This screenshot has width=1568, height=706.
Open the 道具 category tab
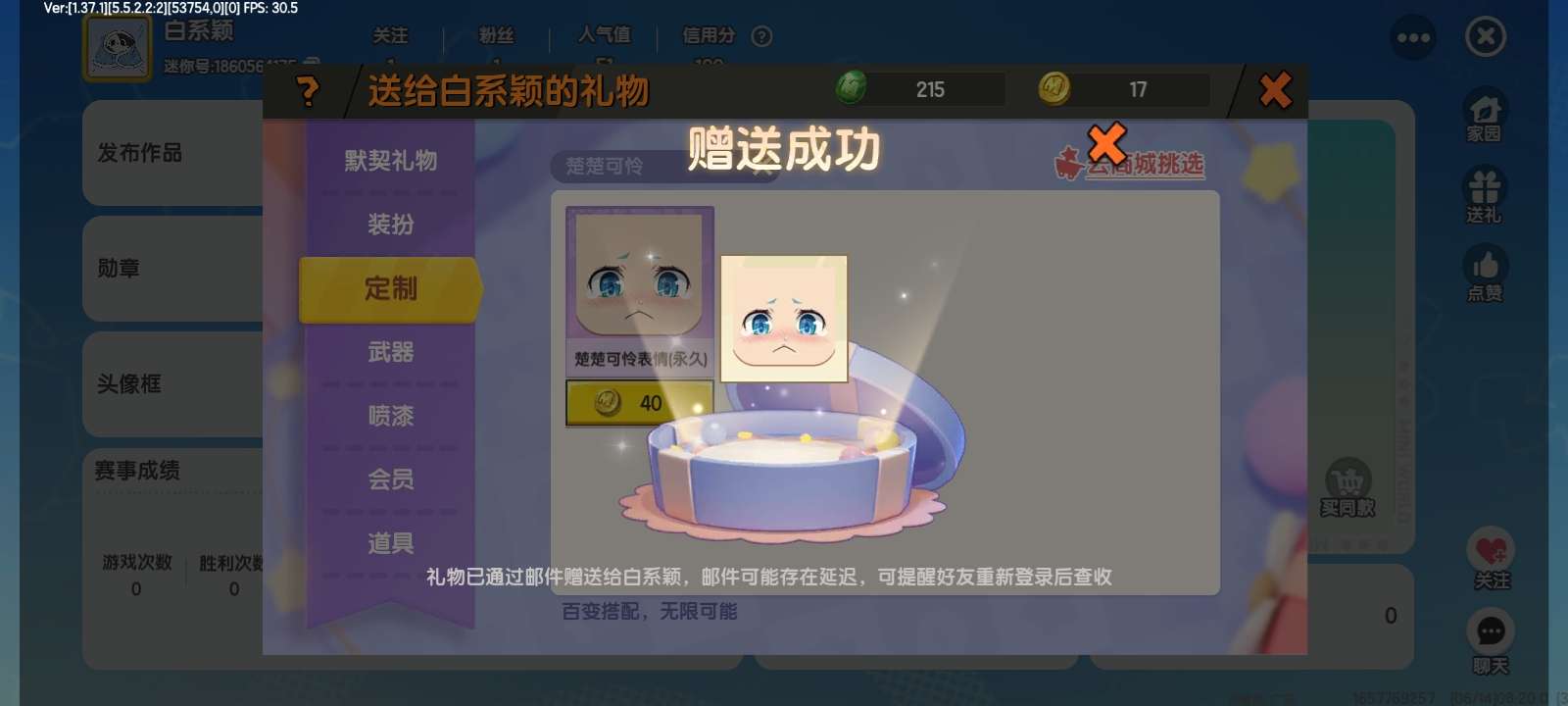tap(391, 542)
